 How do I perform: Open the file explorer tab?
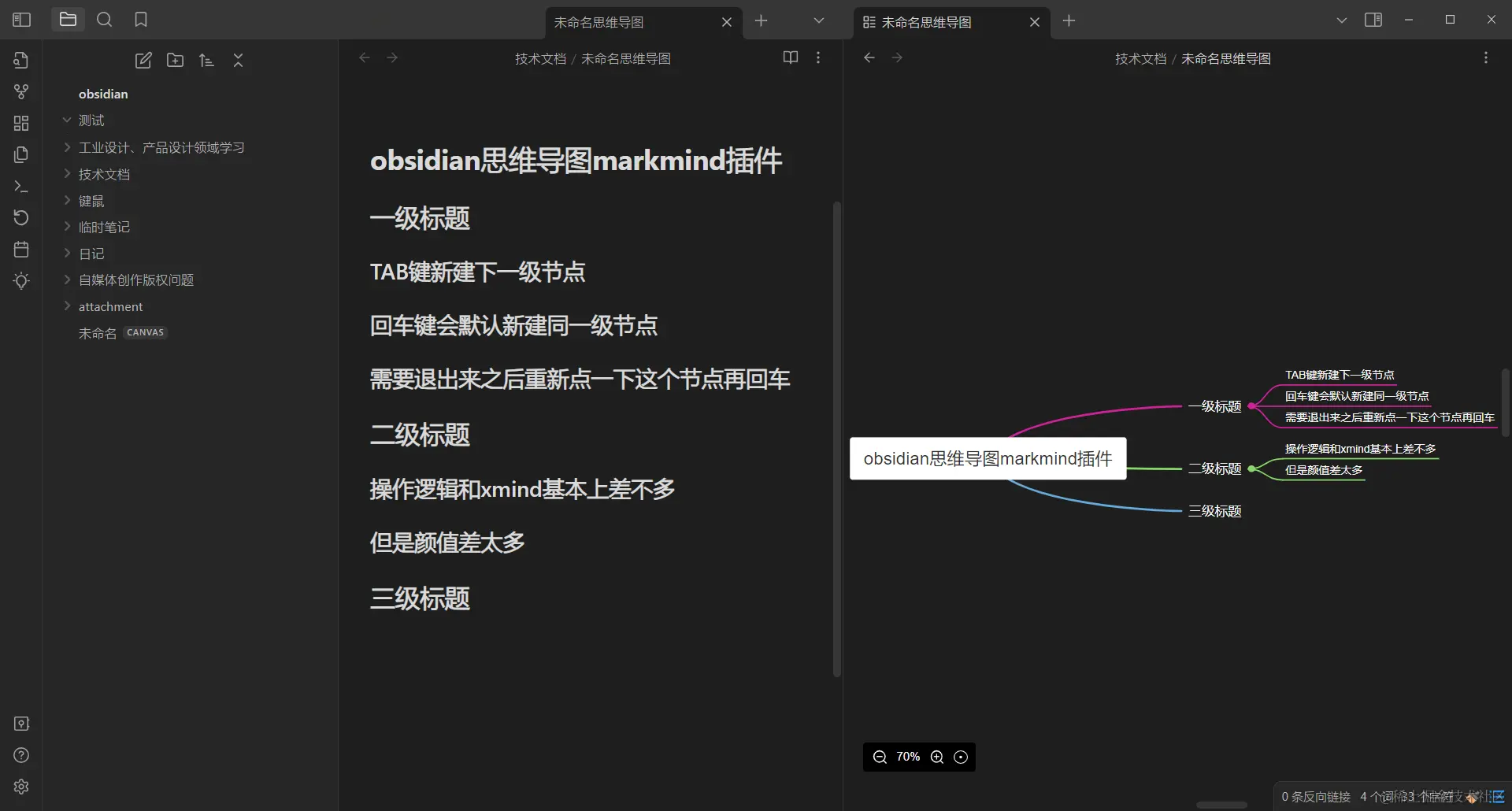(x=68, y=20)
